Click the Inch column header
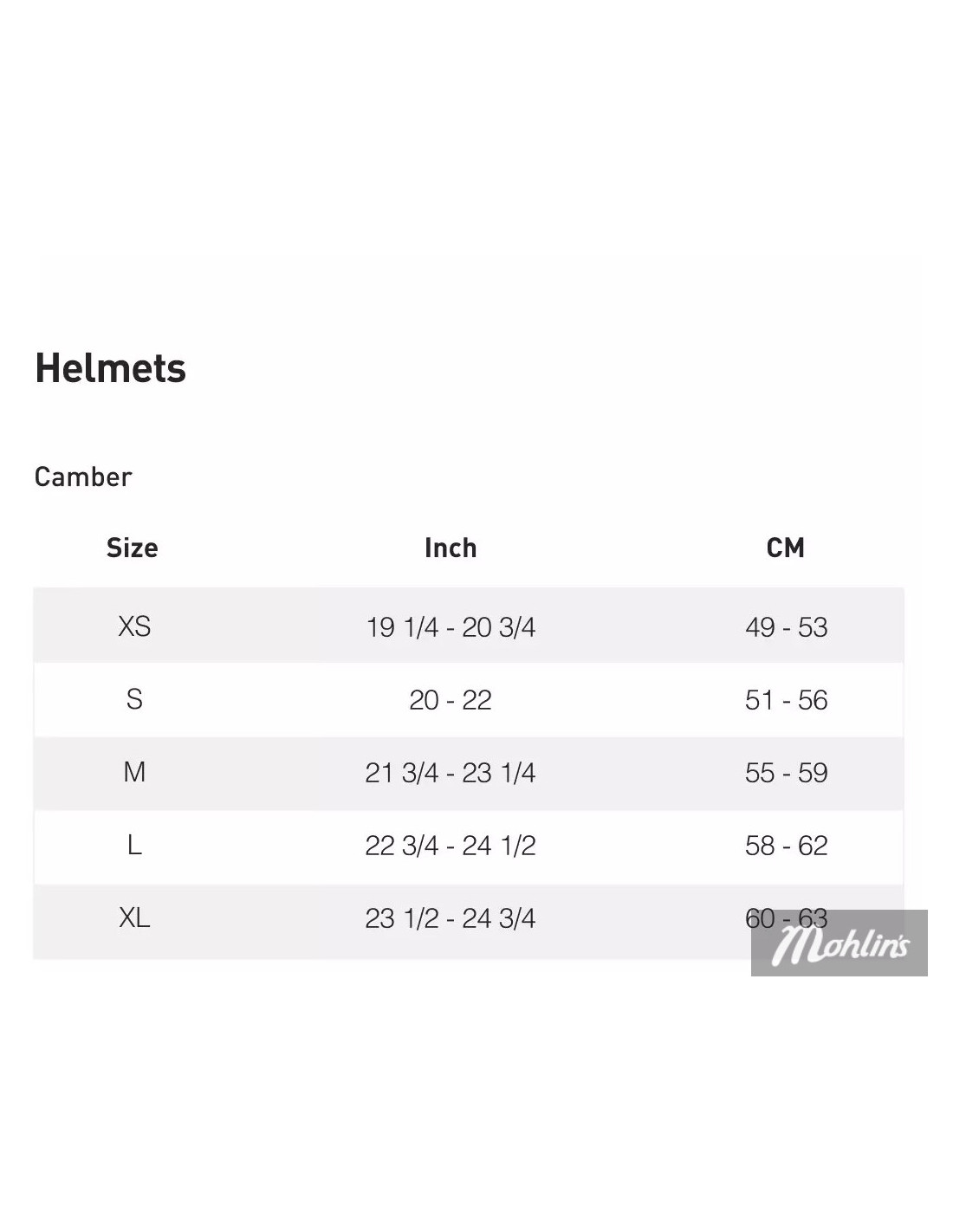953x1232 pixels. [x=451, y=548]
